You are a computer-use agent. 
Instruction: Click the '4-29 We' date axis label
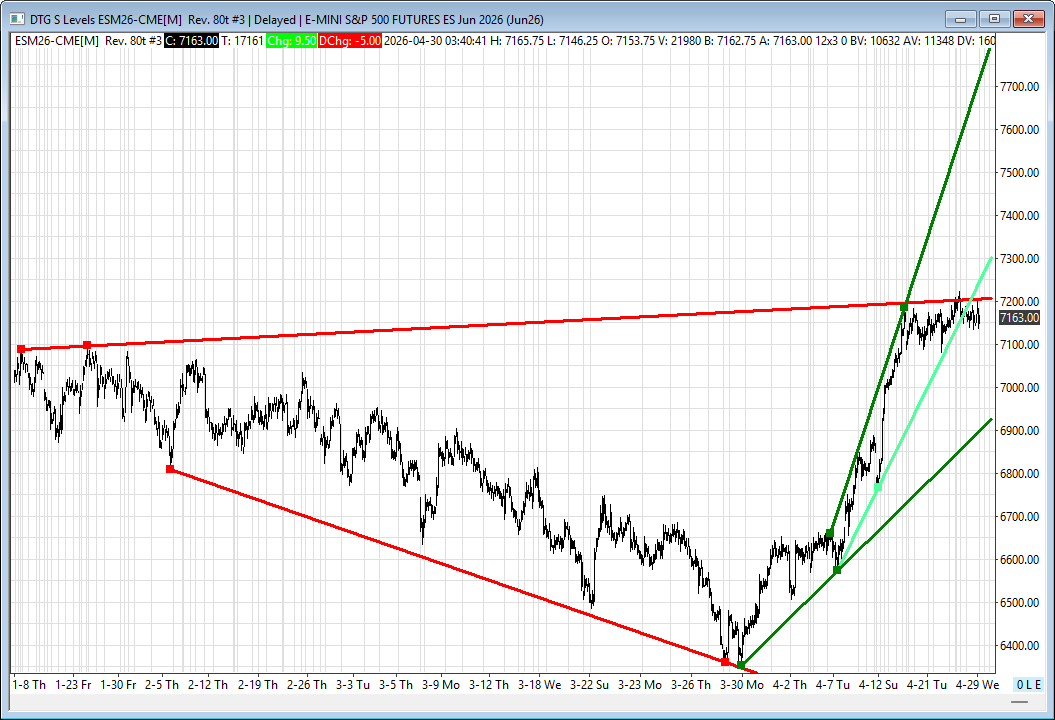(x=977, y=685)
